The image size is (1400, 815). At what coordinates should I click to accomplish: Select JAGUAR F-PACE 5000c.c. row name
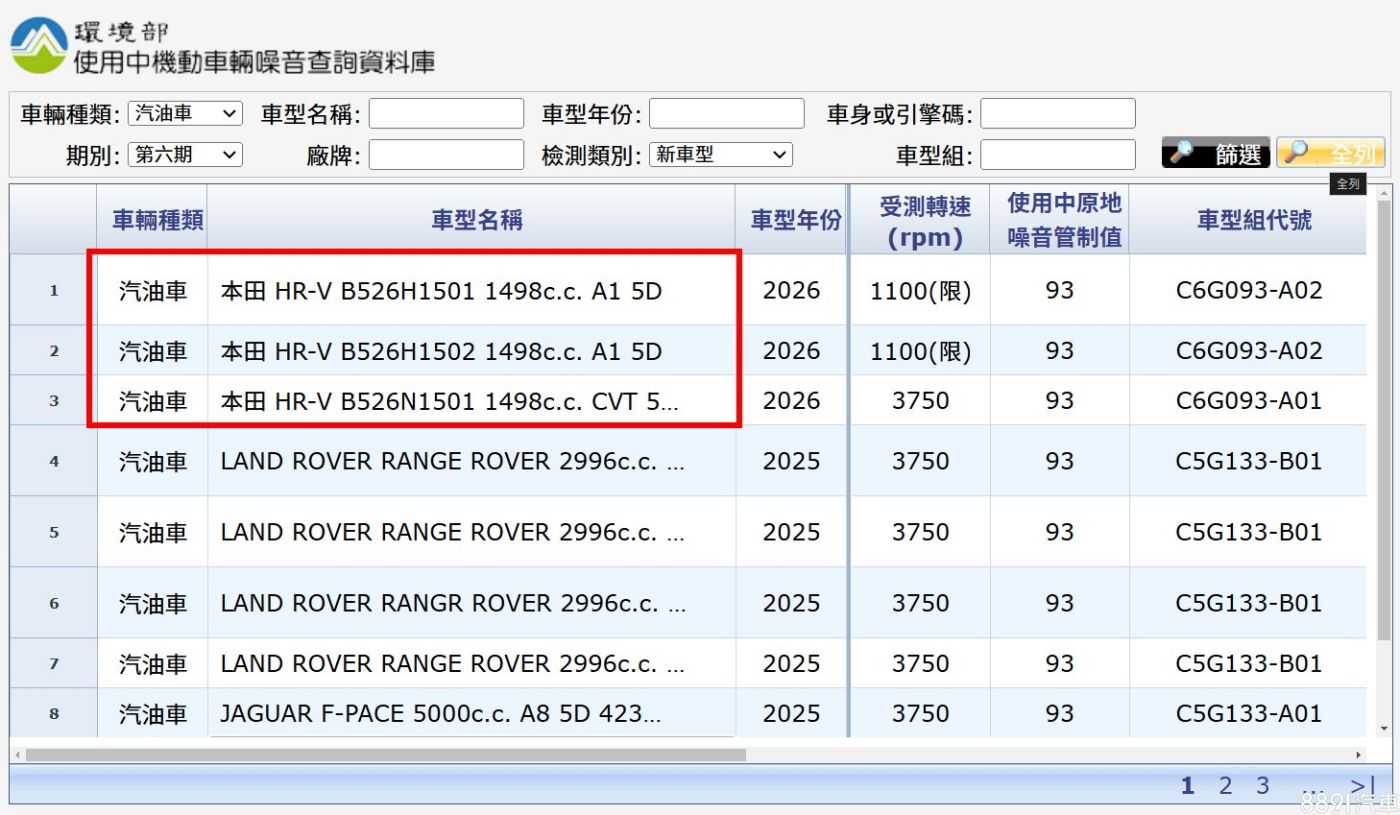[x=441, y=714]
